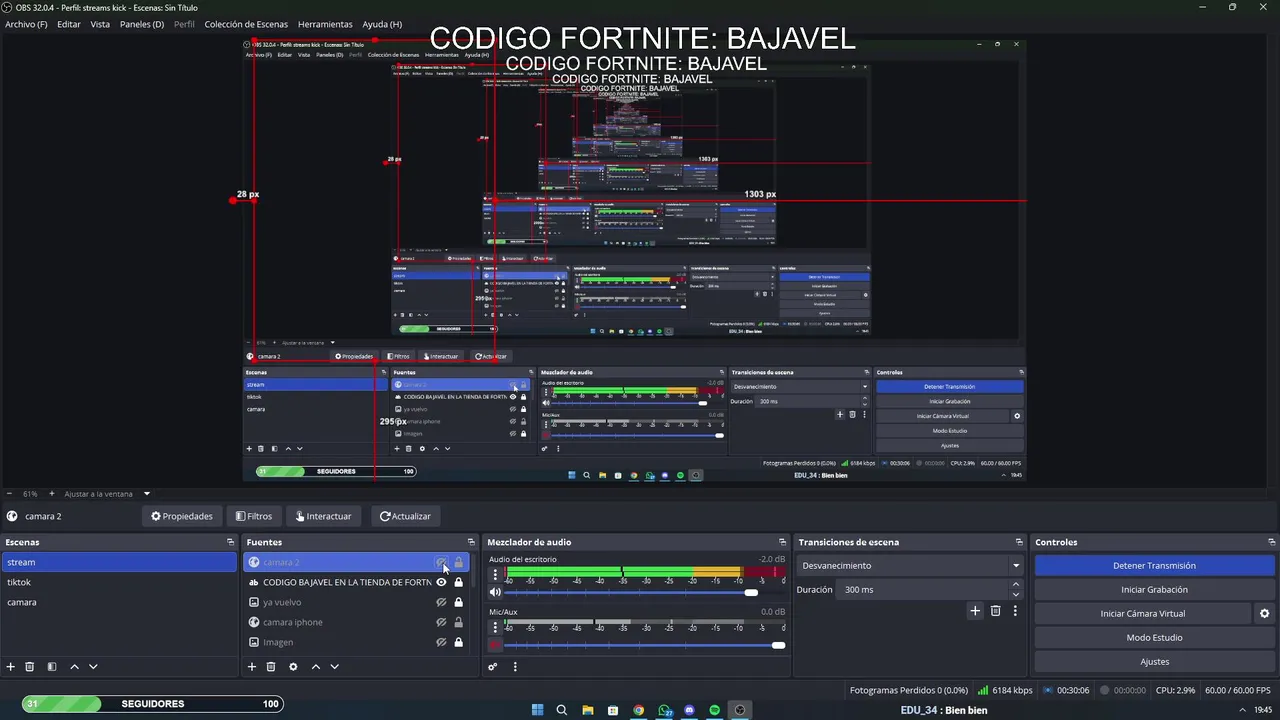The image size is (1280, 720).
Task: Move source down with Fuentes down arrow
Action: [x=335, y=667]
